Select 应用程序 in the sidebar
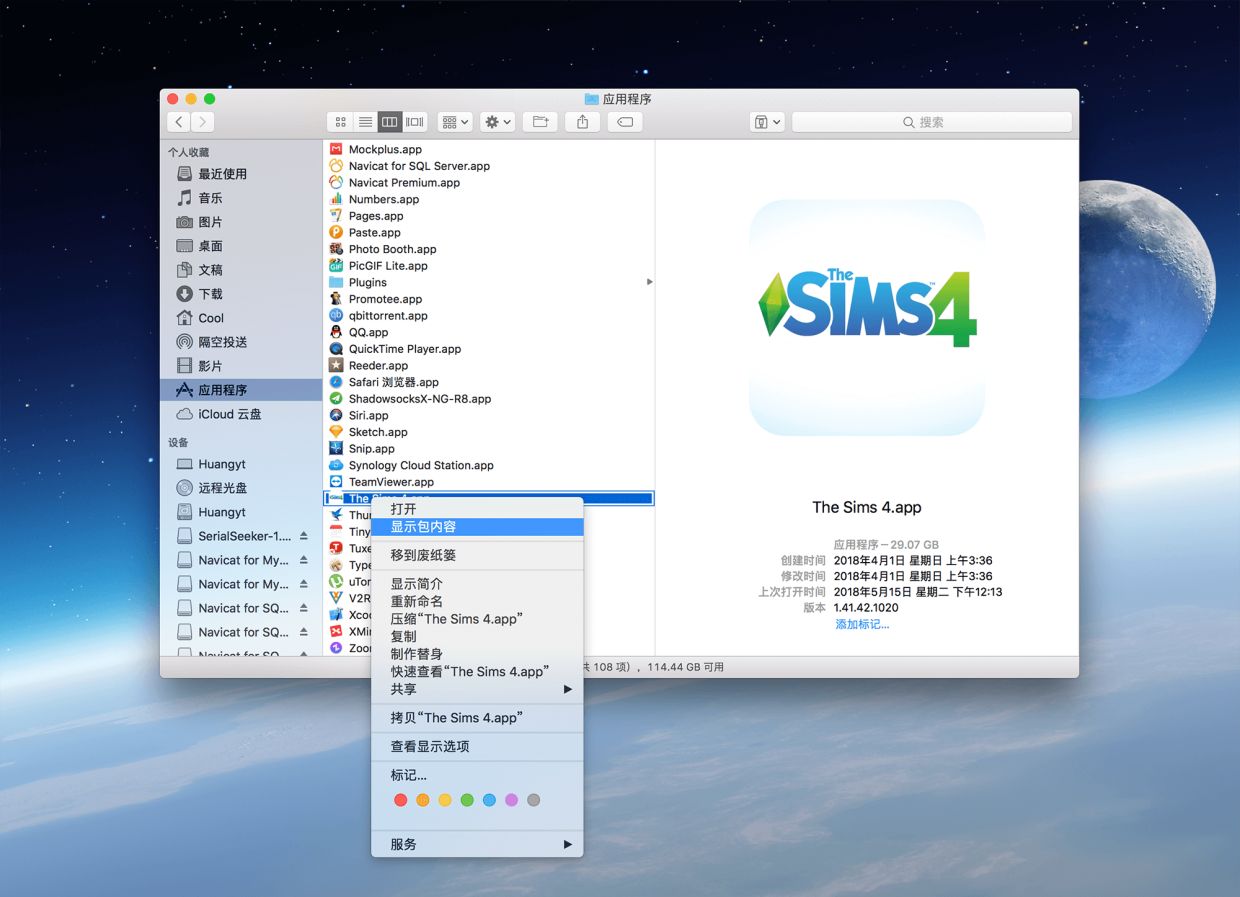This screenshot has width=1240, height=897. pyautogui.click(x=240, y=390)
